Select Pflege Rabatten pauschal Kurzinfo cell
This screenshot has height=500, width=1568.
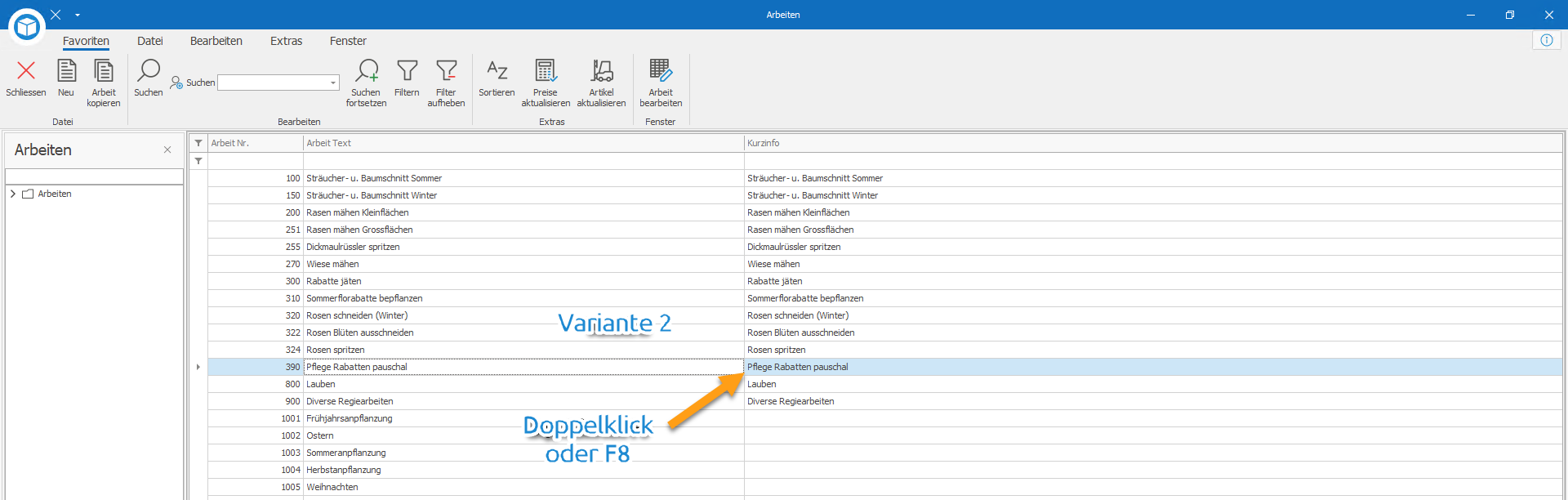point(1153,367)
